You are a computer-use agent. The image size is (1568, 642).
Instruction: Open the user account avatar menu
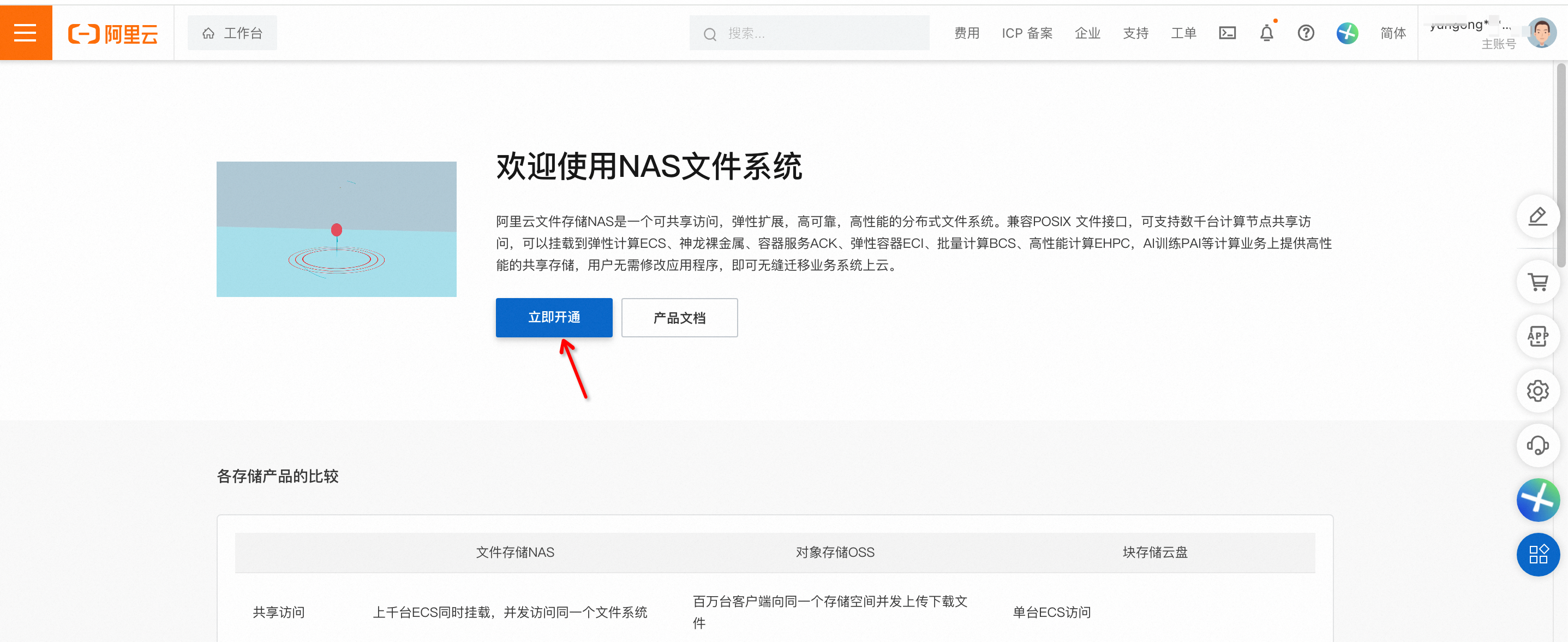pos(1541,33)
